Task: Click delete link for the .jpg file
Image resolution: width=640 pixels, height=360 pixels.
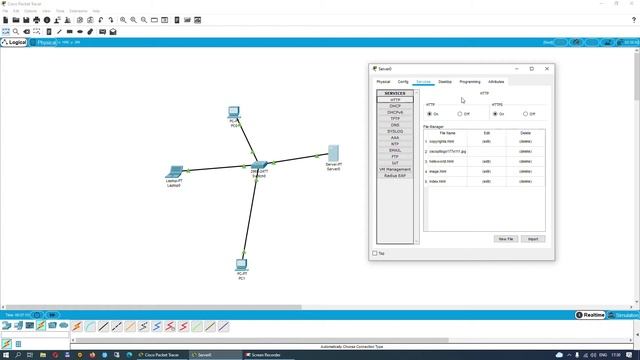Action: pos(525,151)
